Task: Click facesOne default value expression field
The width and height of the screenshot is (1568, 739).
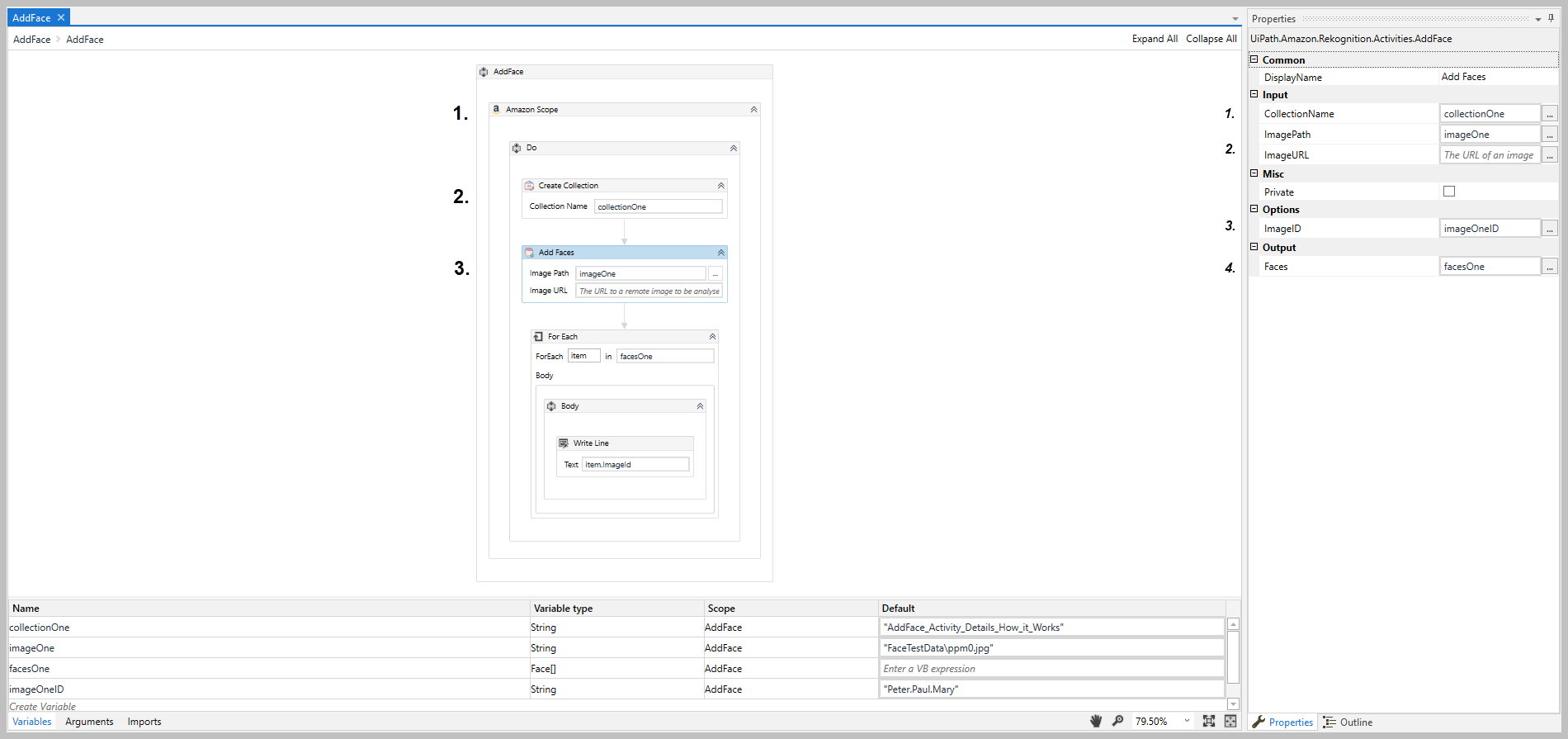Action: point(1052,669)
